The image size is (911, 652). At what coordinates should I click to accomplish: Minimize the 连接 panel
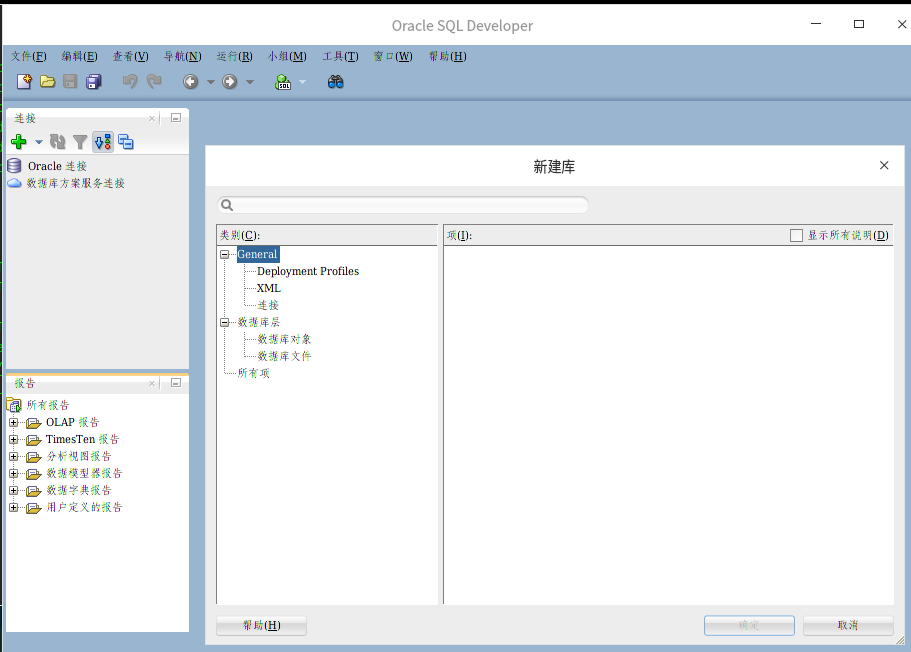[x=176, y=118]
